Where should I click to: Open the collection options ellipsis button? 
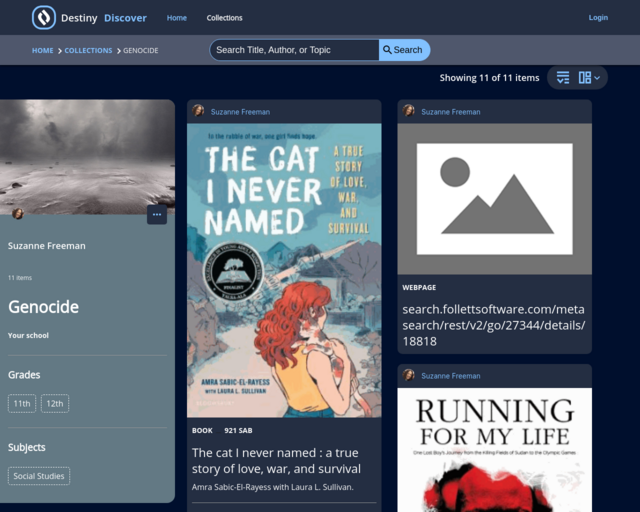pyautogui.click(x=157, y=214)
